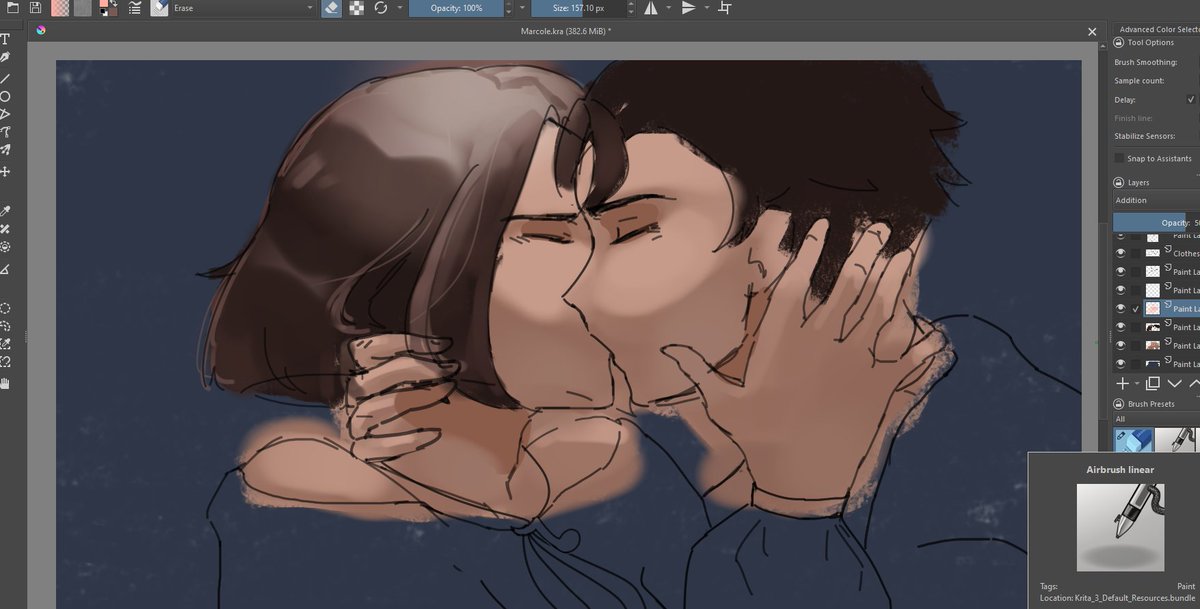Reload the original brush preset
Image resolution: width=1200 pixels, height=609 pixels.
click(381, 8)
